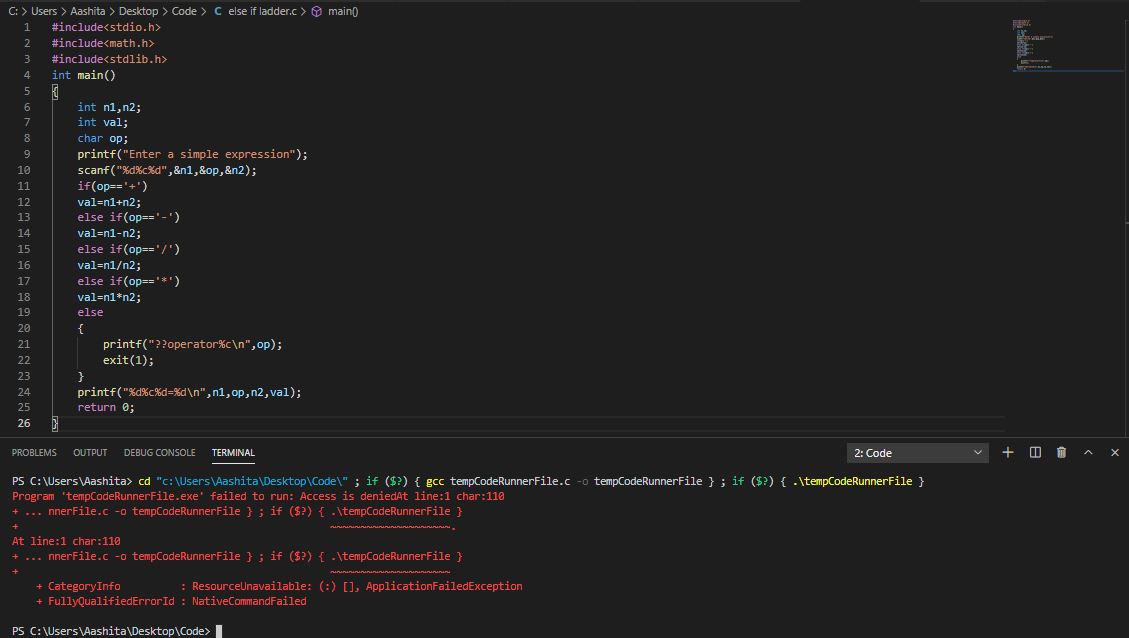
Task: Click the 'if(op=='+')' condition
Action: pyautogui.click(x=112, y=186)
